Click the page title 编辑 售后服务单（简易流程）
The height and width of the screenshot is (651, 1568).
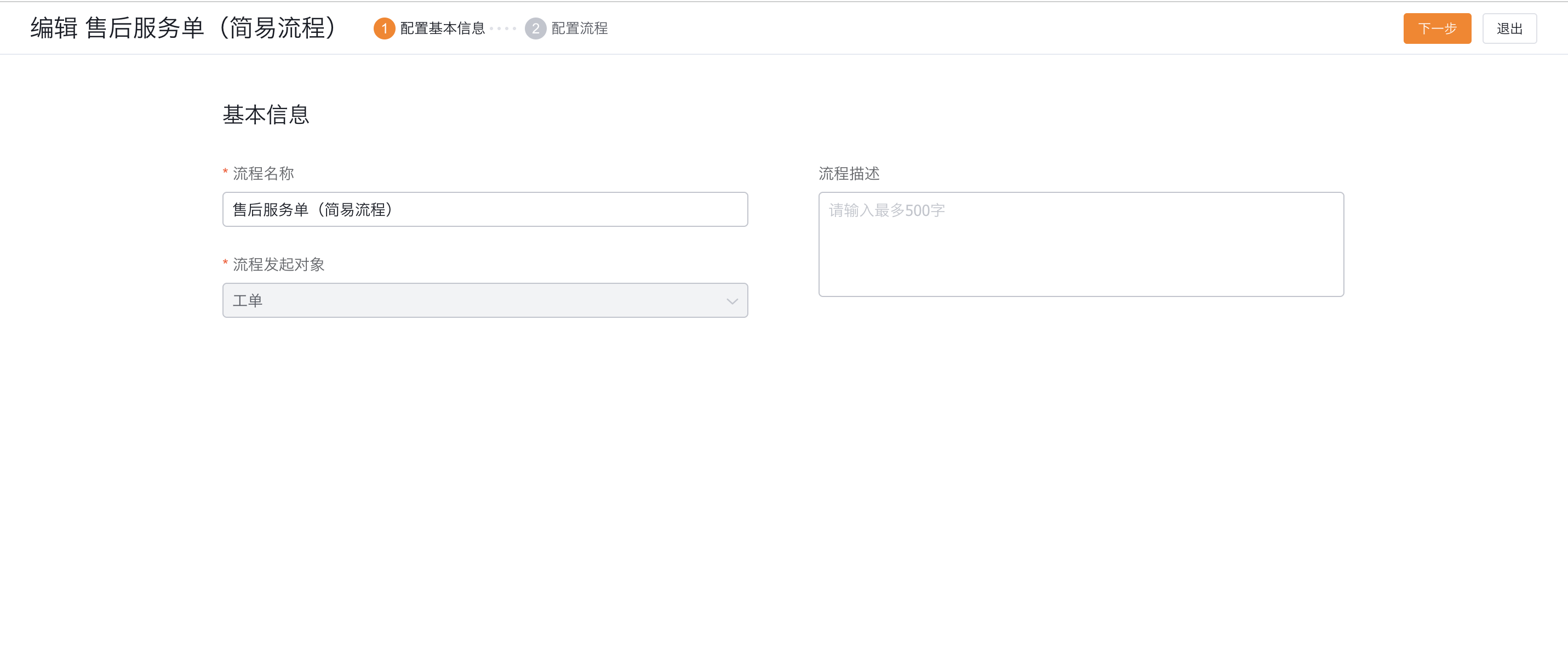coord(183,28)
